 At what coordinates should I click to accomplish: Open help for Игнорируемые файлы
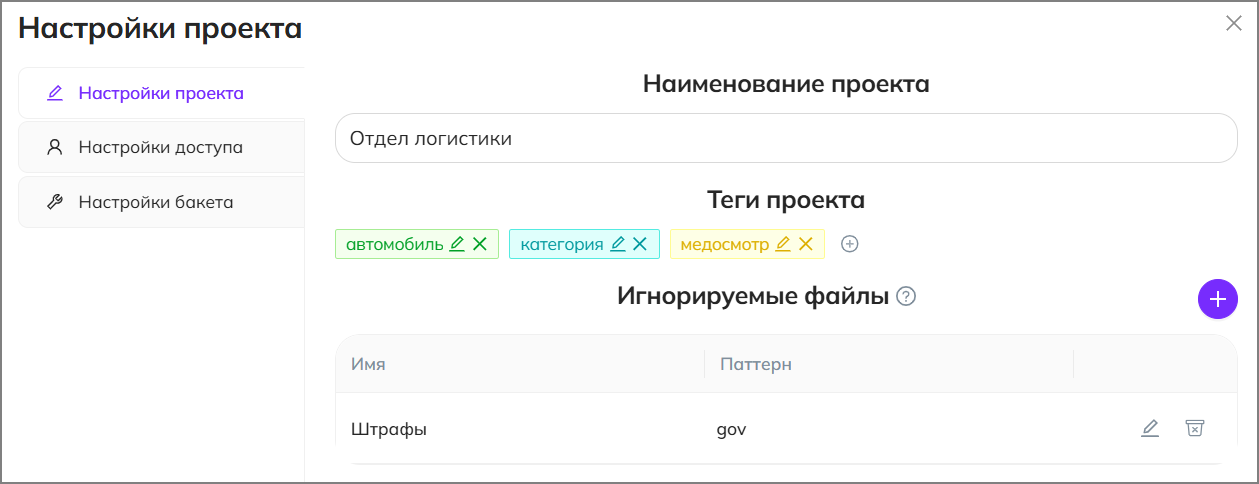907,296
